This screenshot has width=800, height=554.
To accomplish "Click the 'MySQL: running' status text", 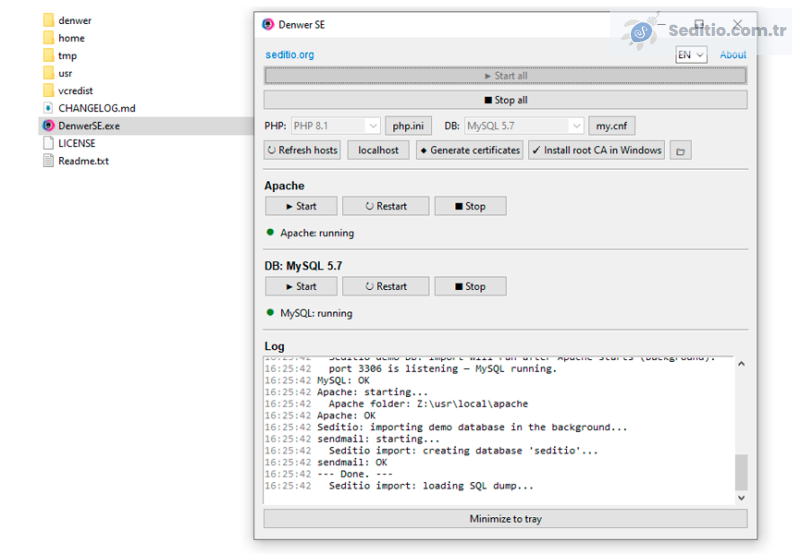I will click(x=316, y=313).
